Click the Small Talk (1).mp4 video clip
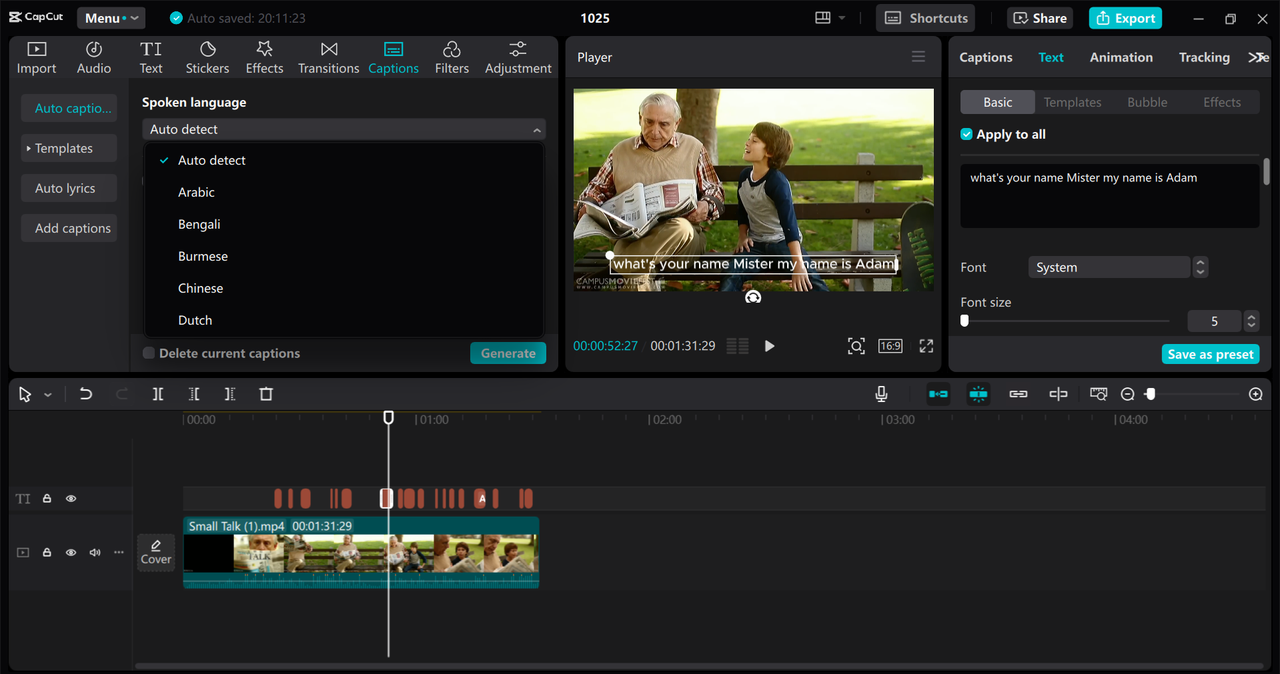 (361, 552)
